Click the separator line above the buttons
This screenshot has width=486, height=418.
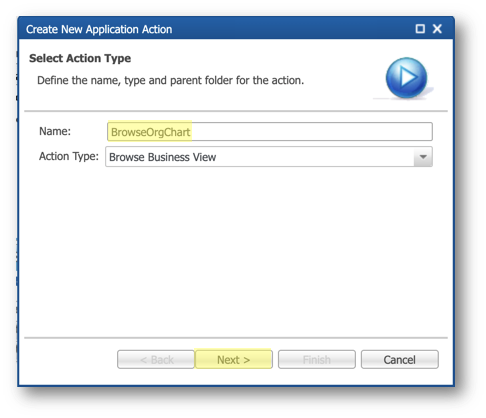[236, 338]
